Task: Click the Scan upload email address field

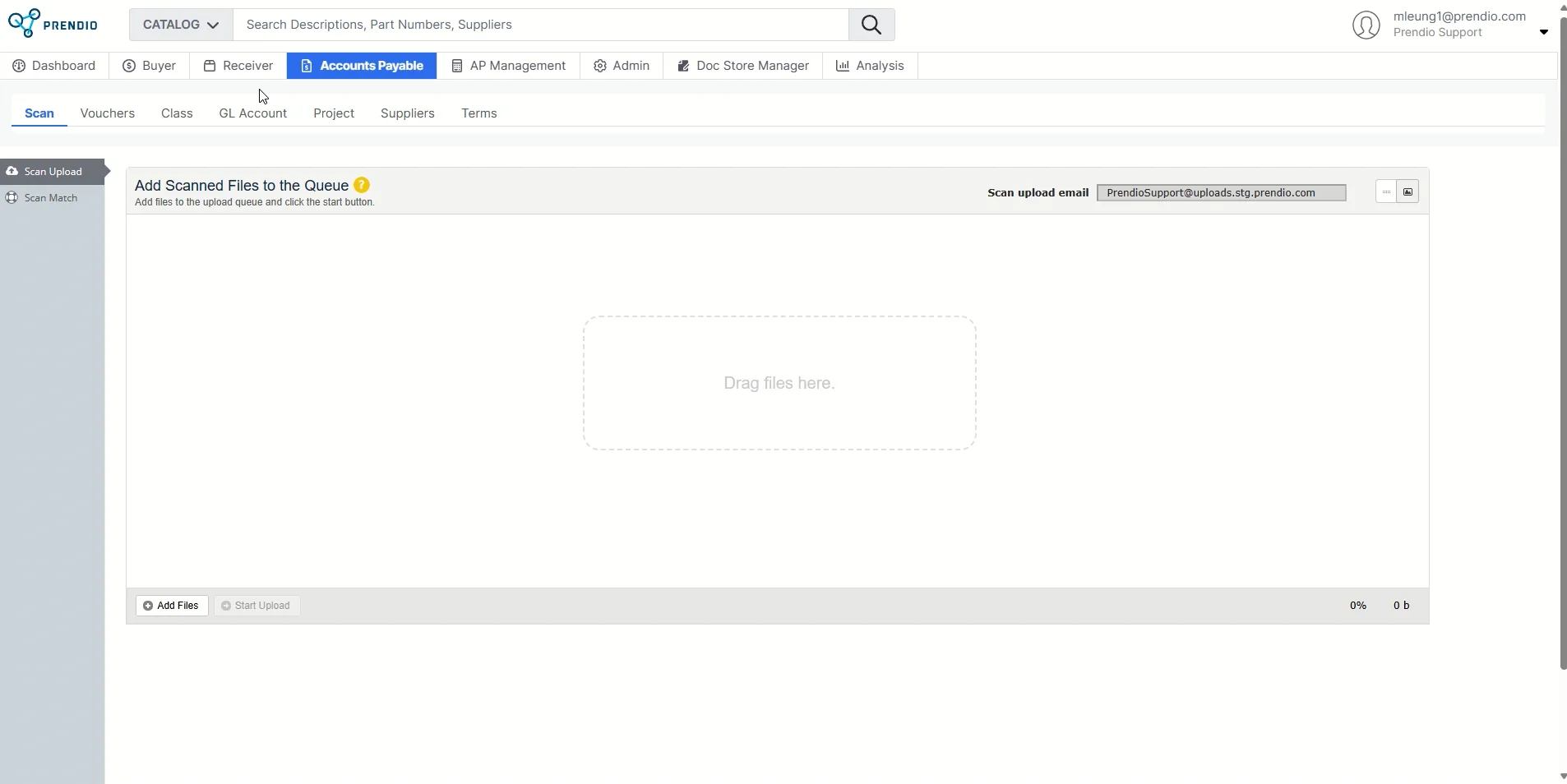Action: (1222, 192)
